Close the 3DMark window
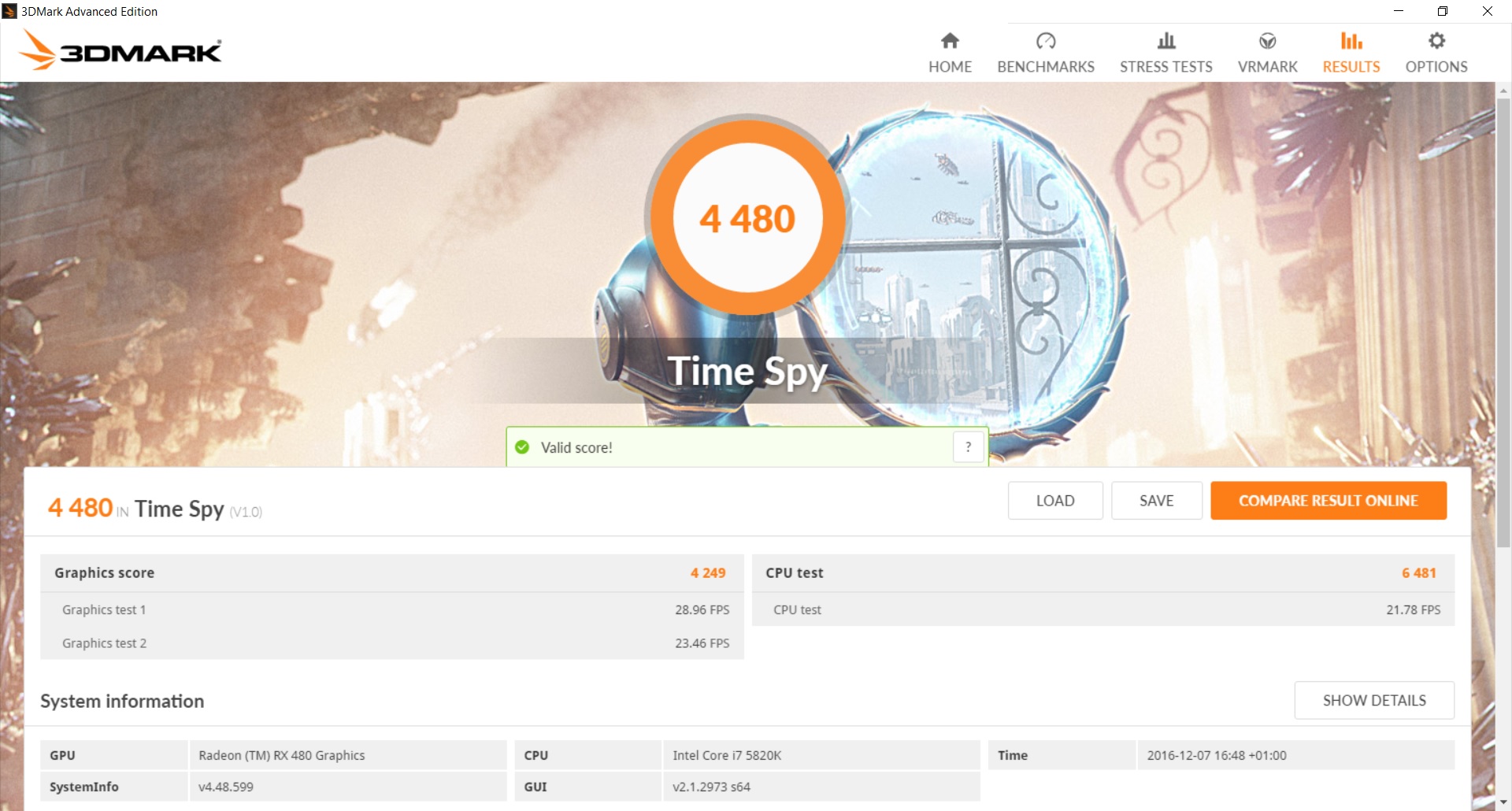Image resolution: width=1512 pixels, height=811 pixels. click(1488, 11)
